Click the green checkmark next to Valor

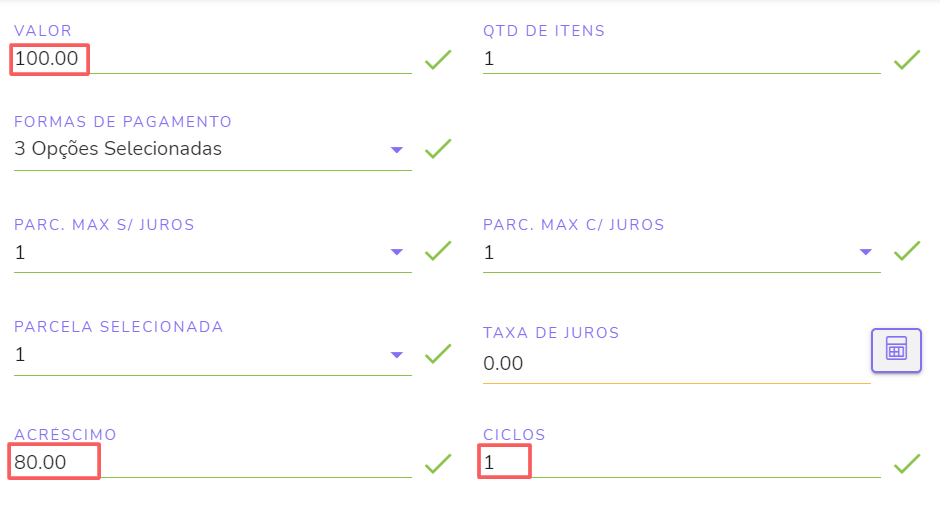coord(438,60)
